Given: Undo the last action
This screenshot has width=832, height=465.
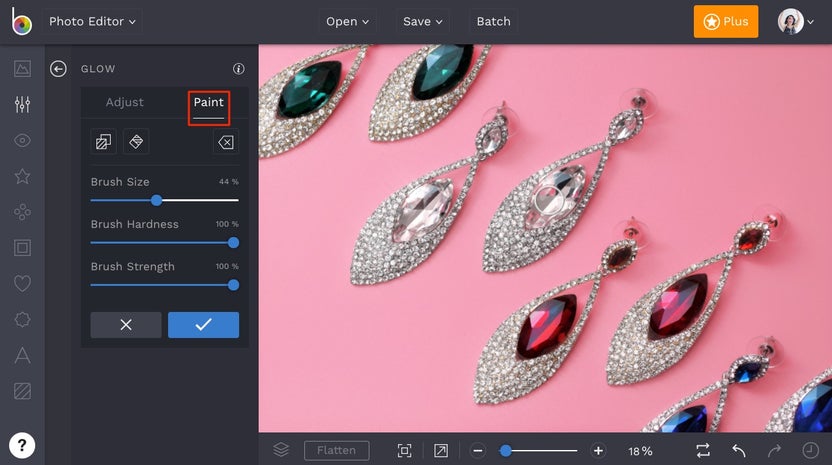Looking at the screenshot, I should click(x=739, y=451).
